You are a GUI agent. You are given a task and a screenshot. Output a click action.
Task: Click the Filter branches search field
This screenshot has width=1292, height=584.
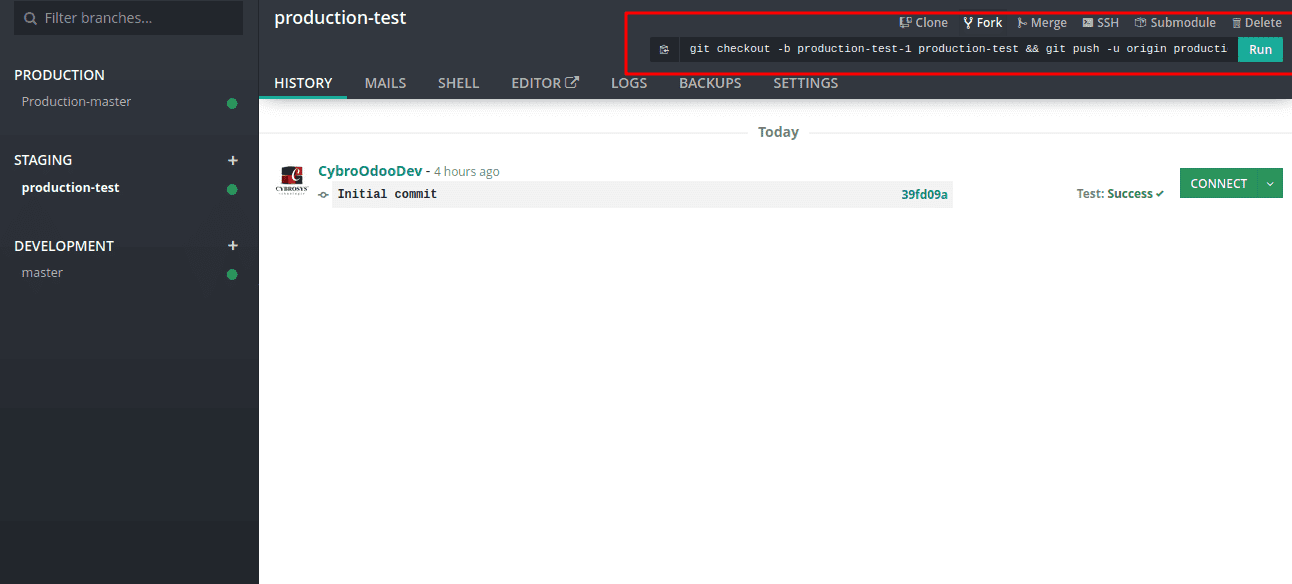tap(129, 18)
